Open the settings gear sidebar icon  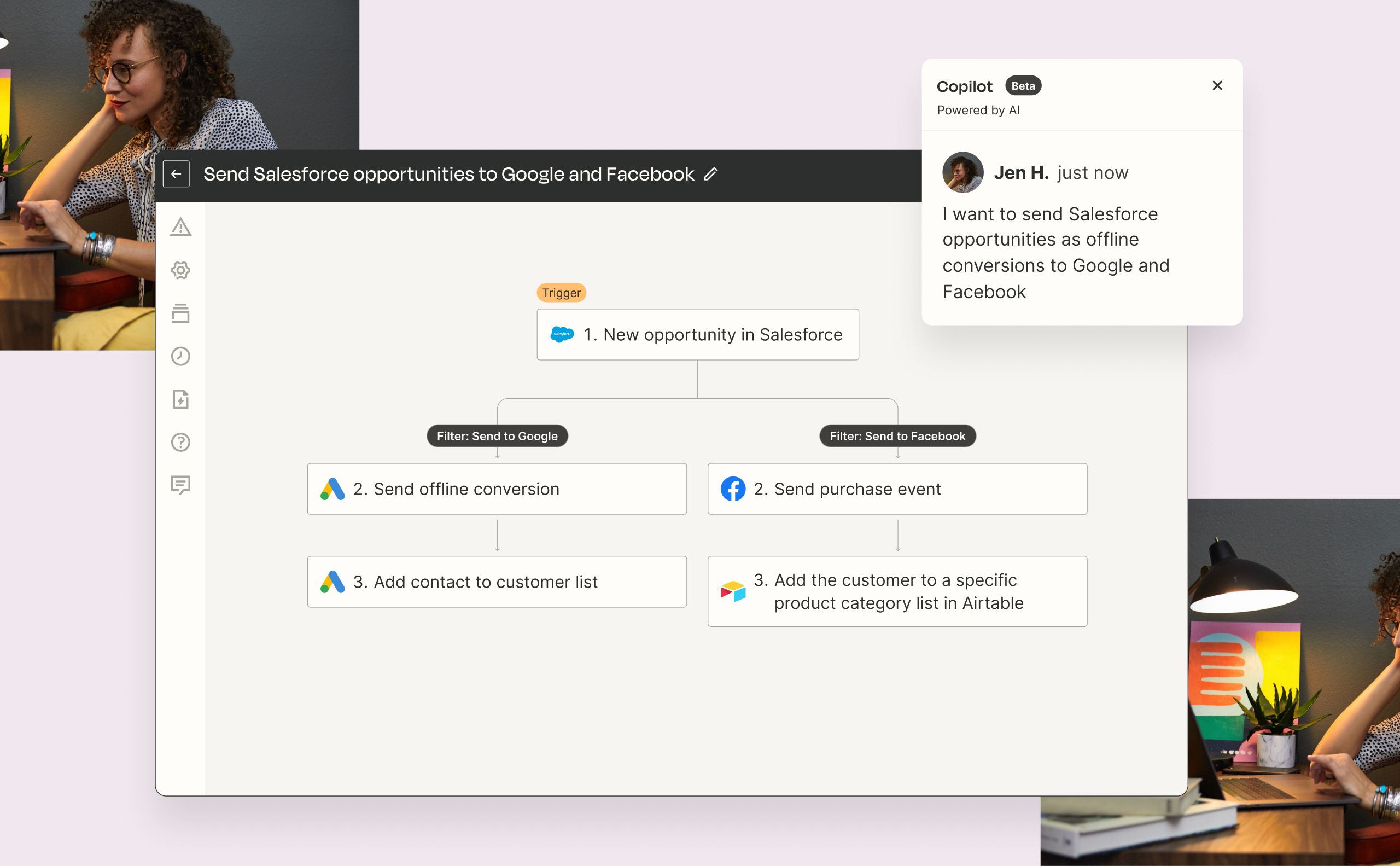coord(181,270)
